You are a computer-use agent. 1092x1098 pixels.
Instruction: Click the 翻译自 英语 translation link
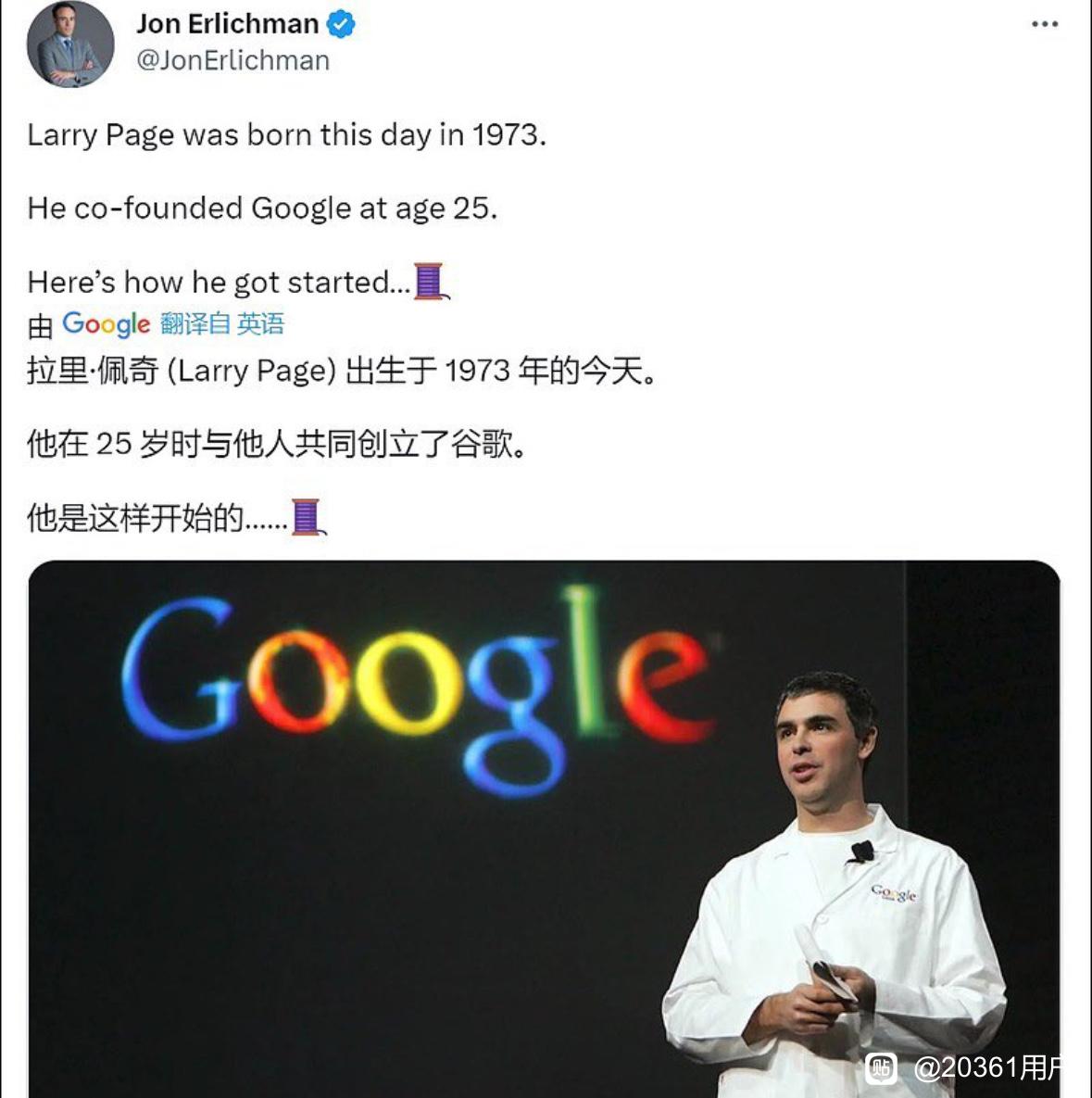(222, 324)
